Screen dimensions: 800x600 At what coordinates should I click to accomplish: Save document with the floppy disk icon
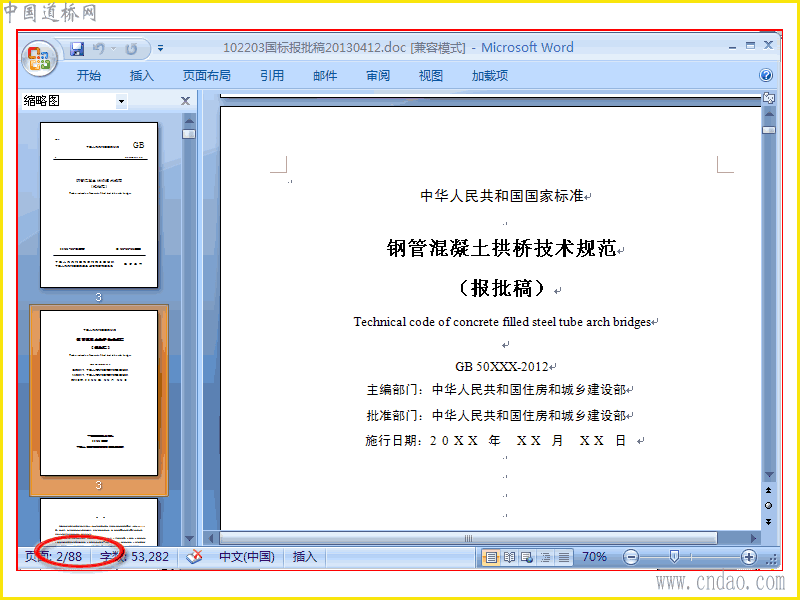[x=77, y=49]
